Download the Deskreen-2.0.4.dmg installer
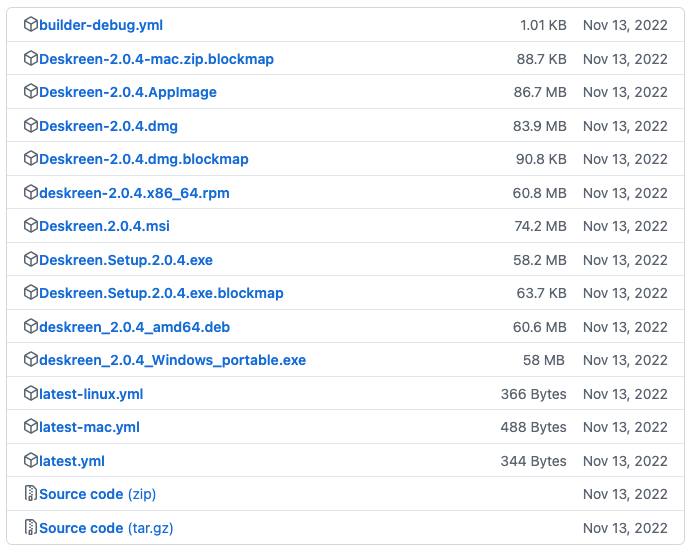The width and height of the screenshot is (694, 553). [x=108, y=126]
